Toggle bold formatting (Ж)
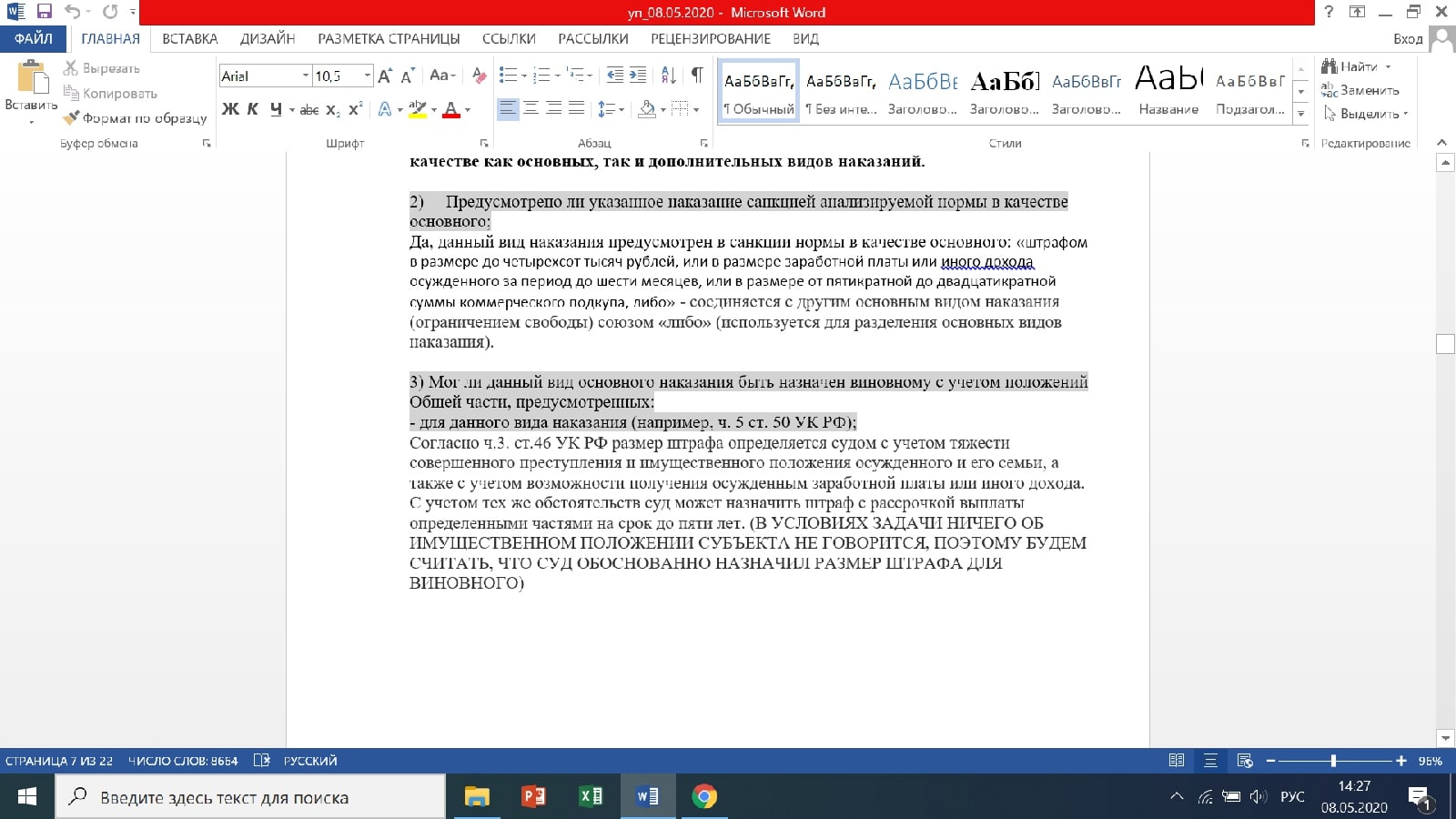 230,109
